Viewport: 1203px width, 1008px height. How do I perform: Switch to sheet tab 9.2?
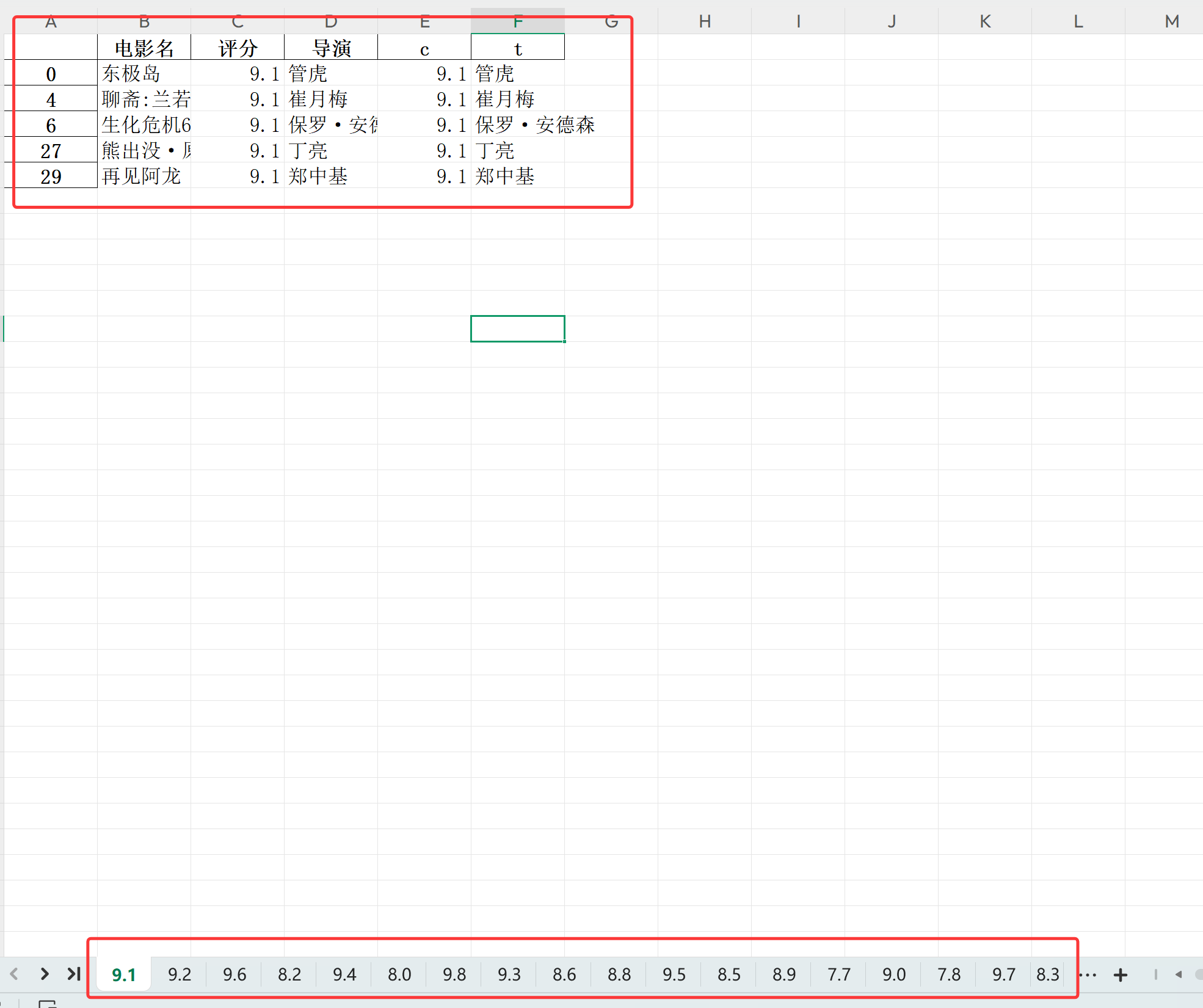179,974
